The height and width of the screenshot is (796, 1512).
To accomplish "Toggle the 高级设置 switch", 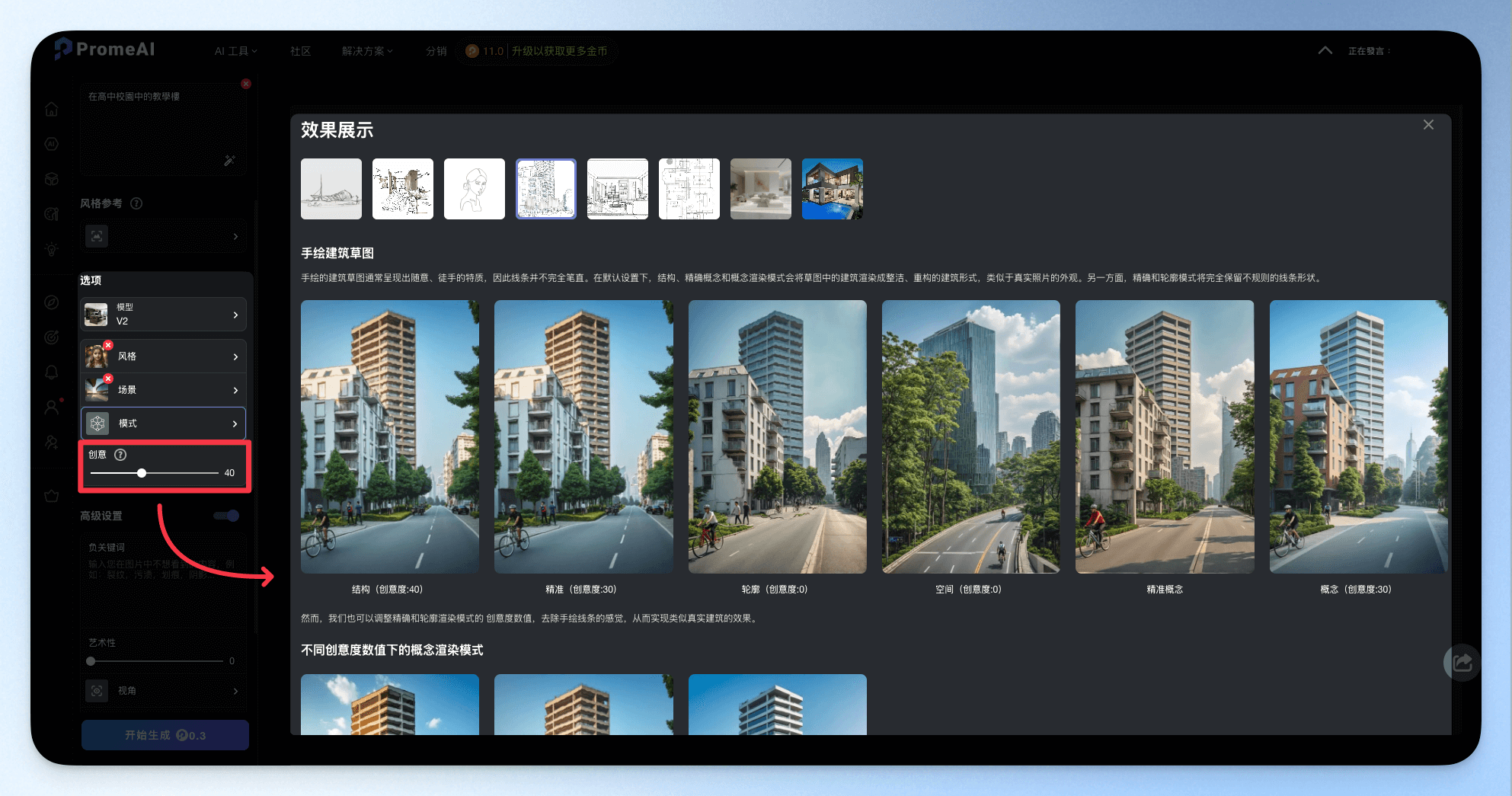I will point(226,516).
